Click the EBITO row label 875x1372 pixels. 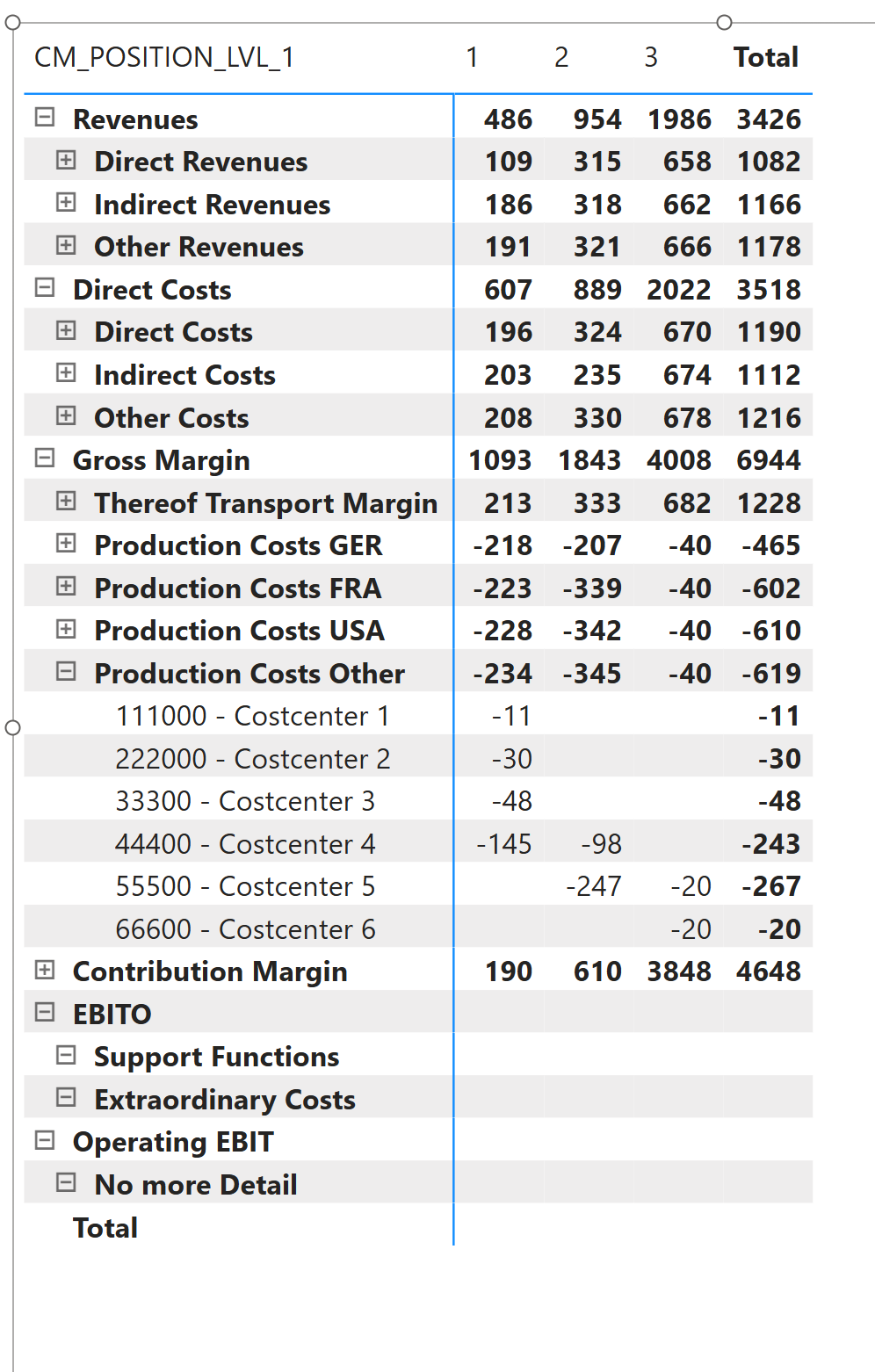click(x=112, y=1015)
